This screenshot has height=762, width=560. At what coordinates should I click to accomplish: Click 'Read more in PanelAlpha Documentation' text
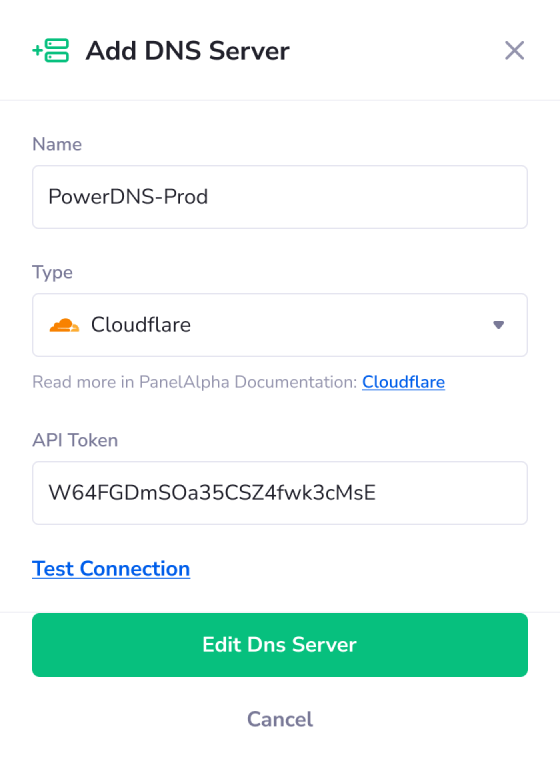(195, 382)
